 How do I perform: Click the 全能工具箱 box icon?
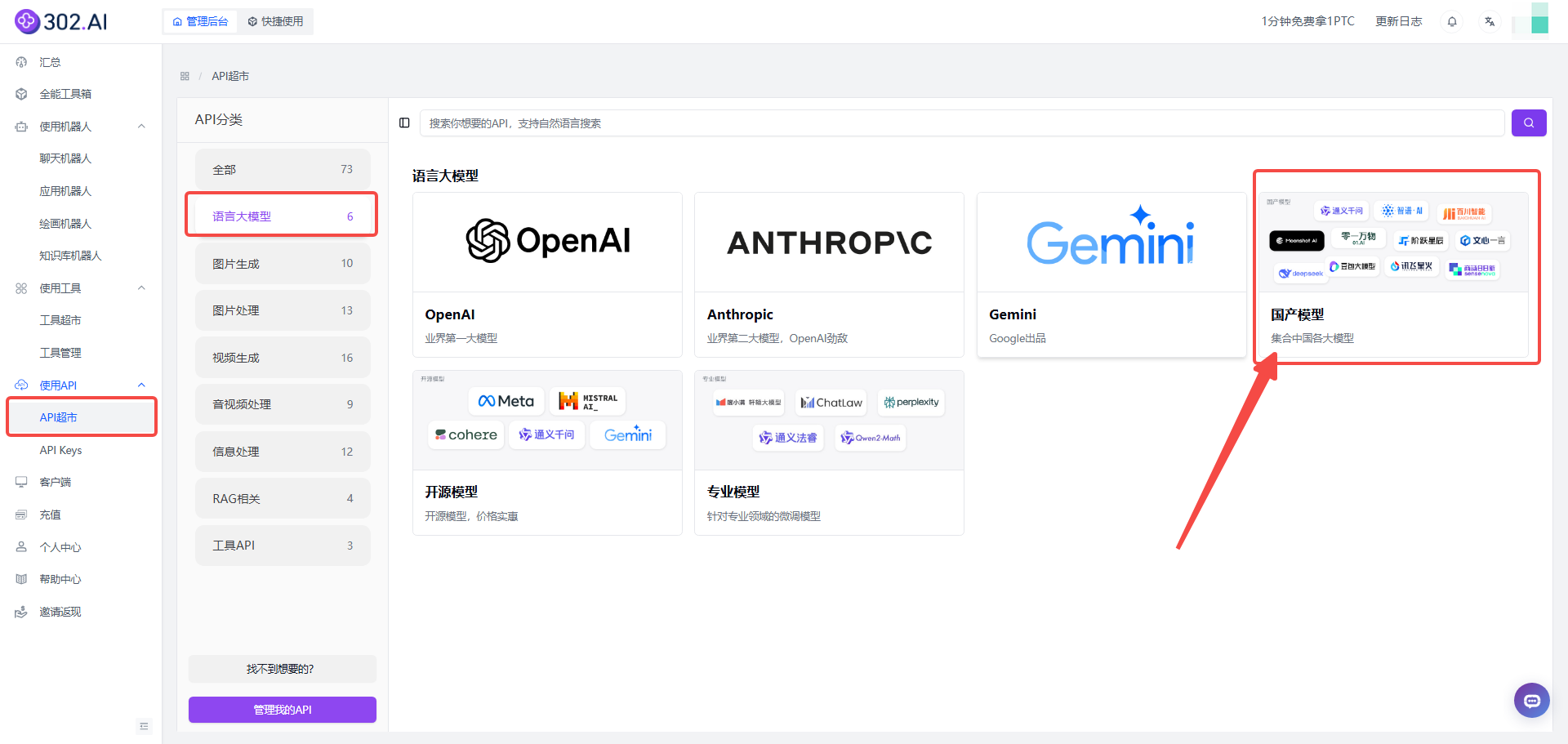(x=21, y=94)
